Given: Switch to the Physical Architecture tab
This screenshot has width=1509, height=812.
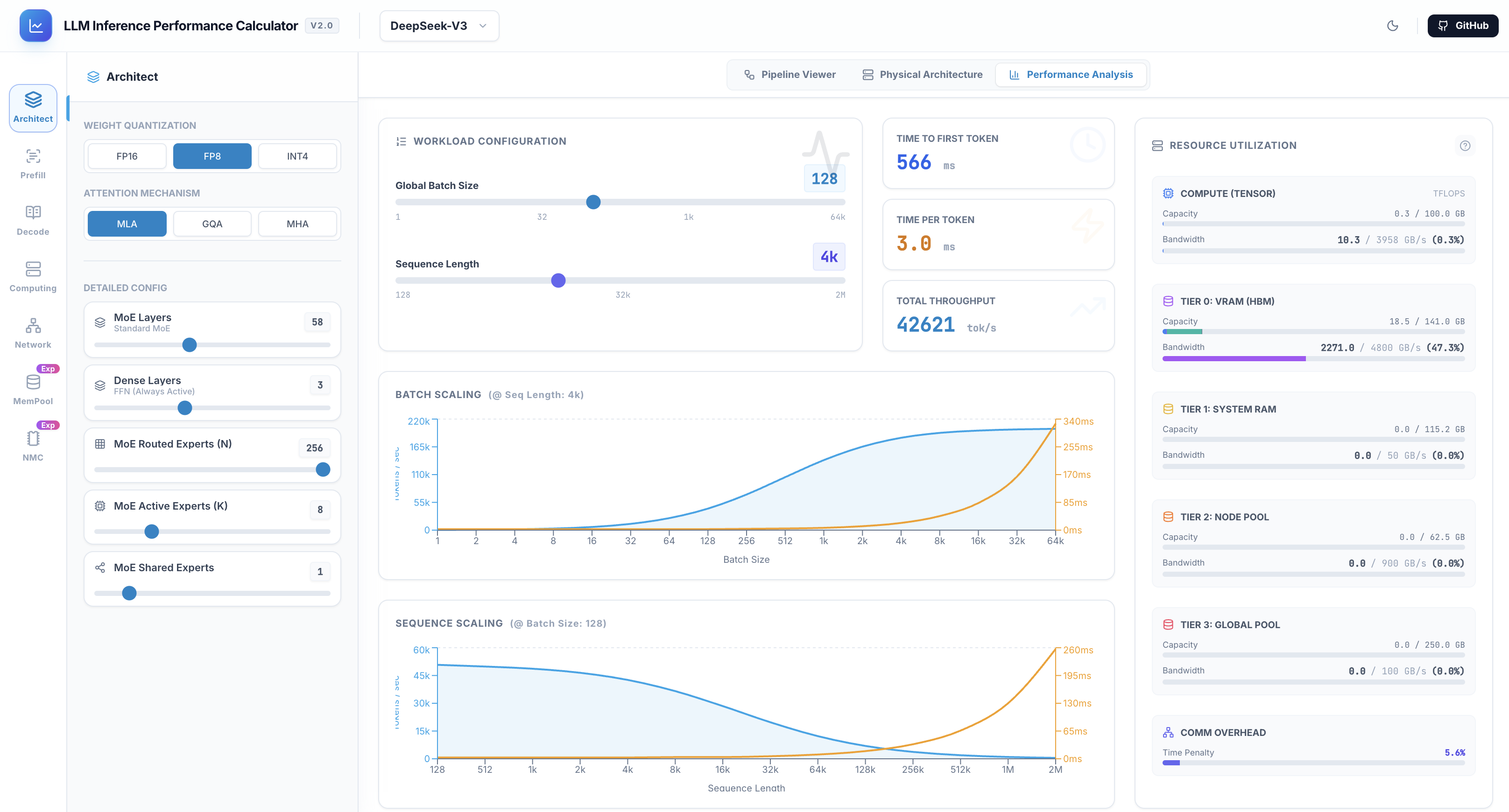Looking at the screenshot, I should tap(922, 74).
